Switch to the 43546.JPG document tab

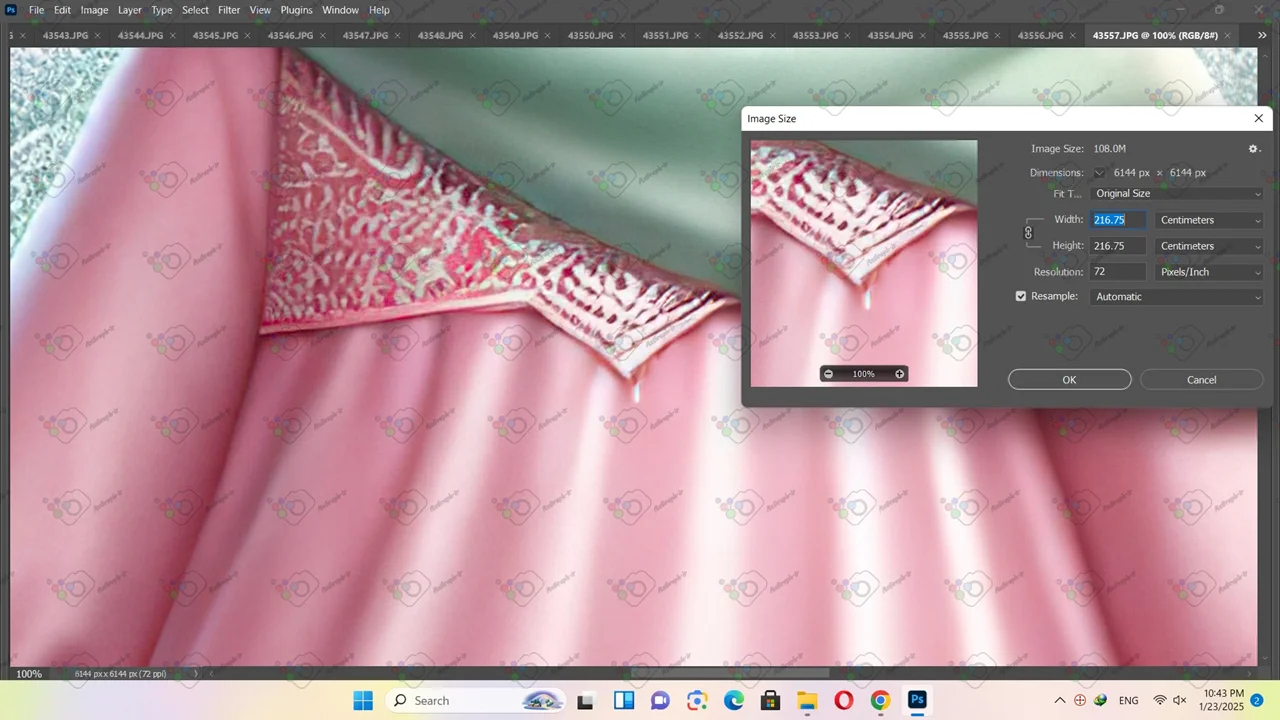pos(289,35)
